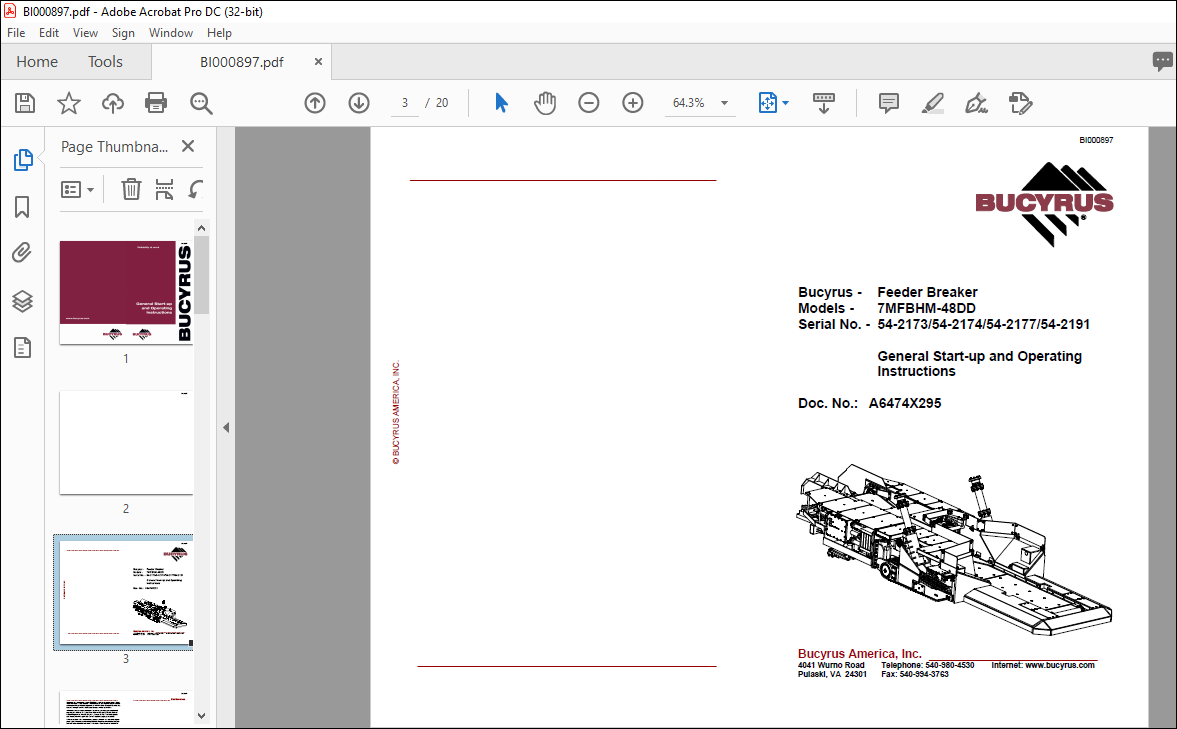
Task: Click the Telephone: 540-980-4530 text
Action: click(928, 665)
